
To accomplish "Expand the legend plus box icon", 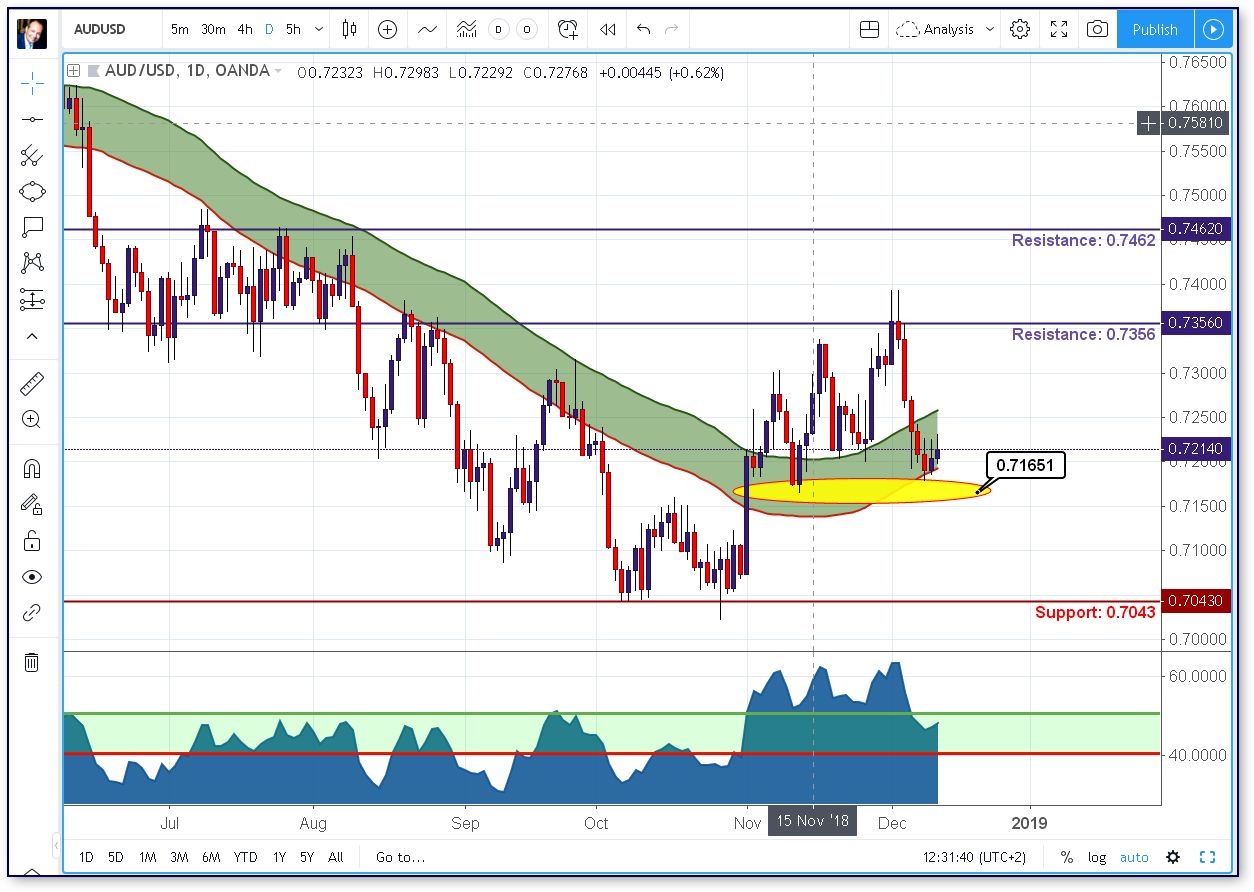I will pos(73,71).
